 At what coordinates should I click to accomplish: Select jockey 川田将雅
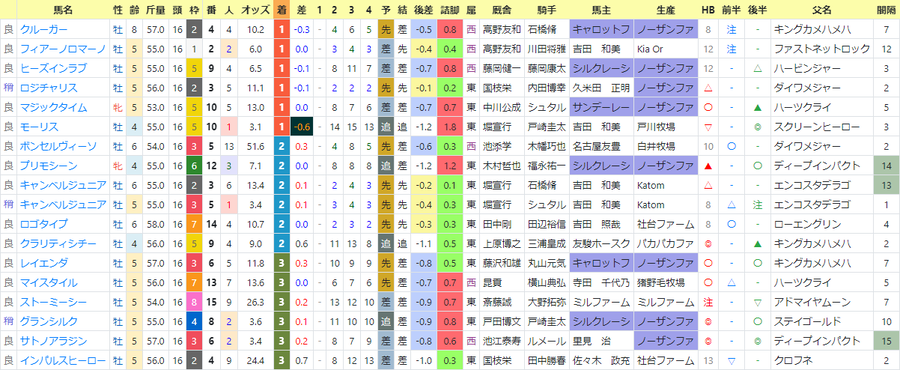(547, 49)
